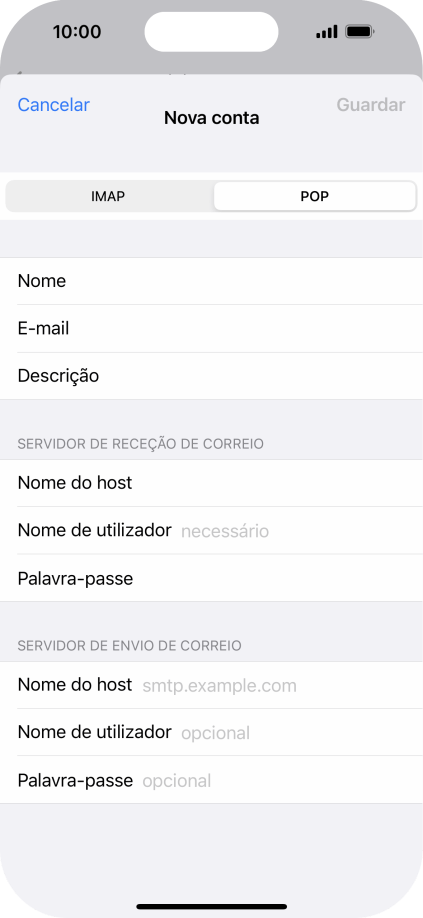Screen dimensions: 423x918
Task: Tap the cellular signal bars icon
Action: [x=326, y=32]
